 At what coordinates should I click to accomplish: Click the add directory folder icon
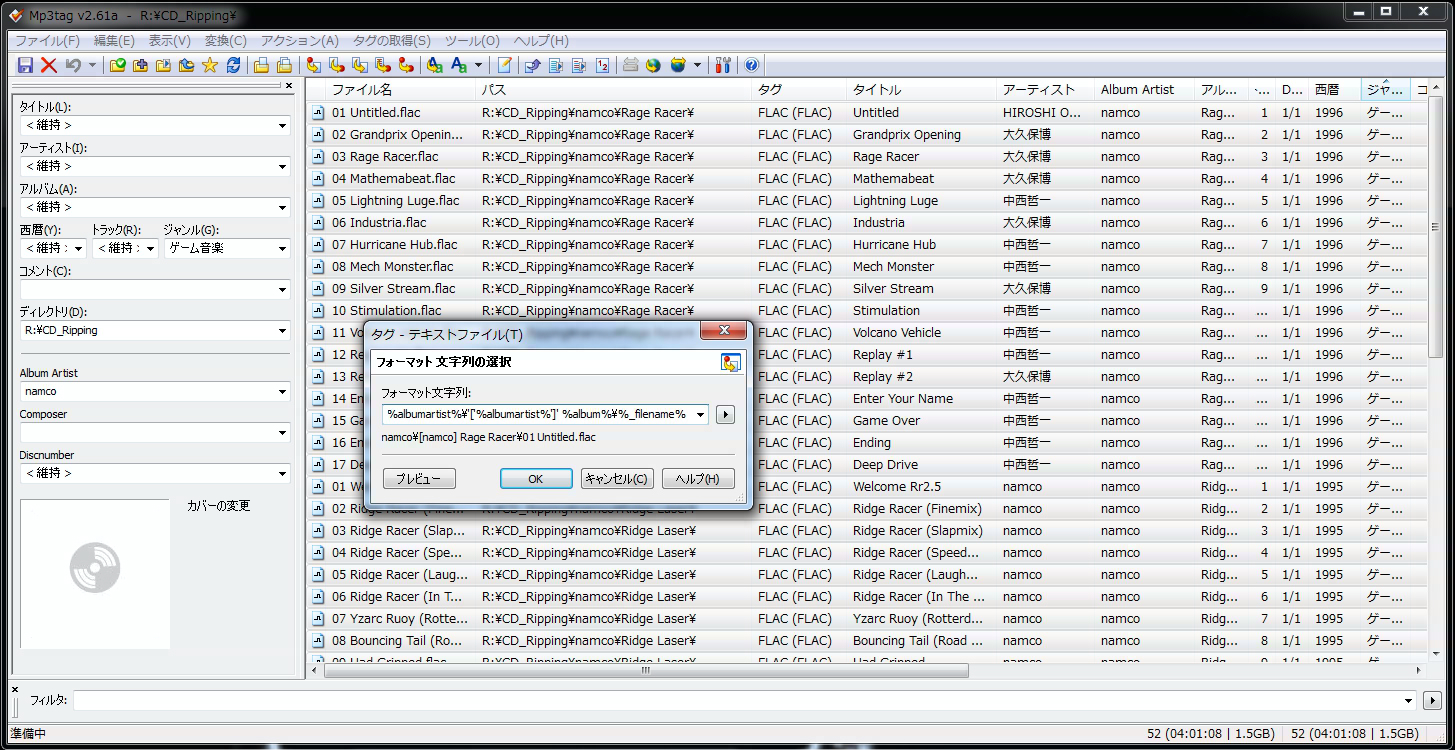pos(140,65)
